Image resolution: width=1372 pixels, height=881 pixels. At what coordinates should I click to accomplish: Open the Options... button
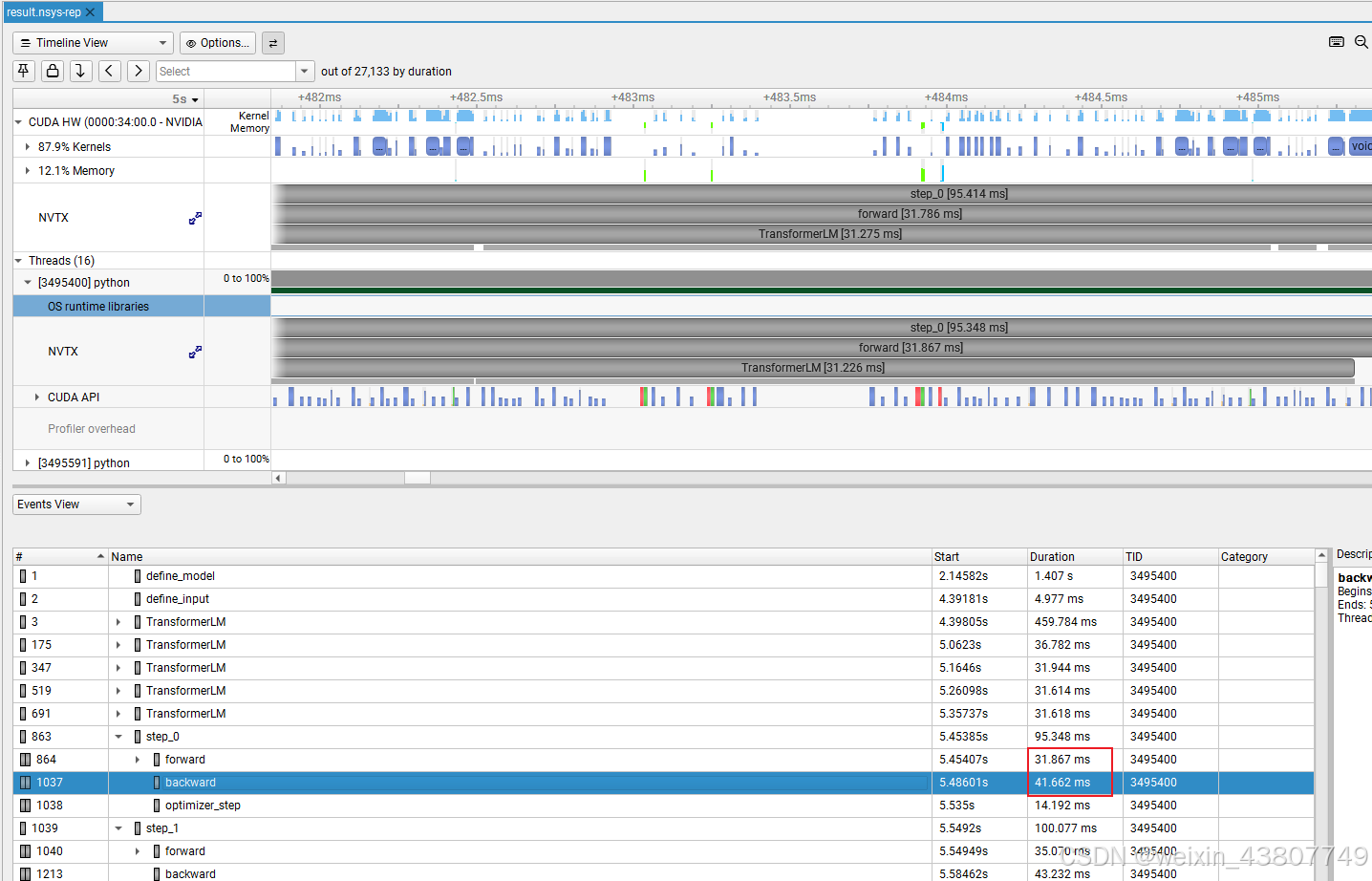pos(218,43)
